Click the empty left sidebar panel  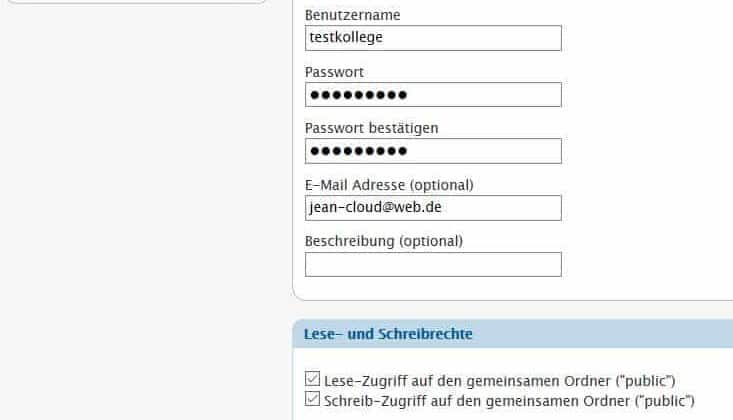(140, 210)
